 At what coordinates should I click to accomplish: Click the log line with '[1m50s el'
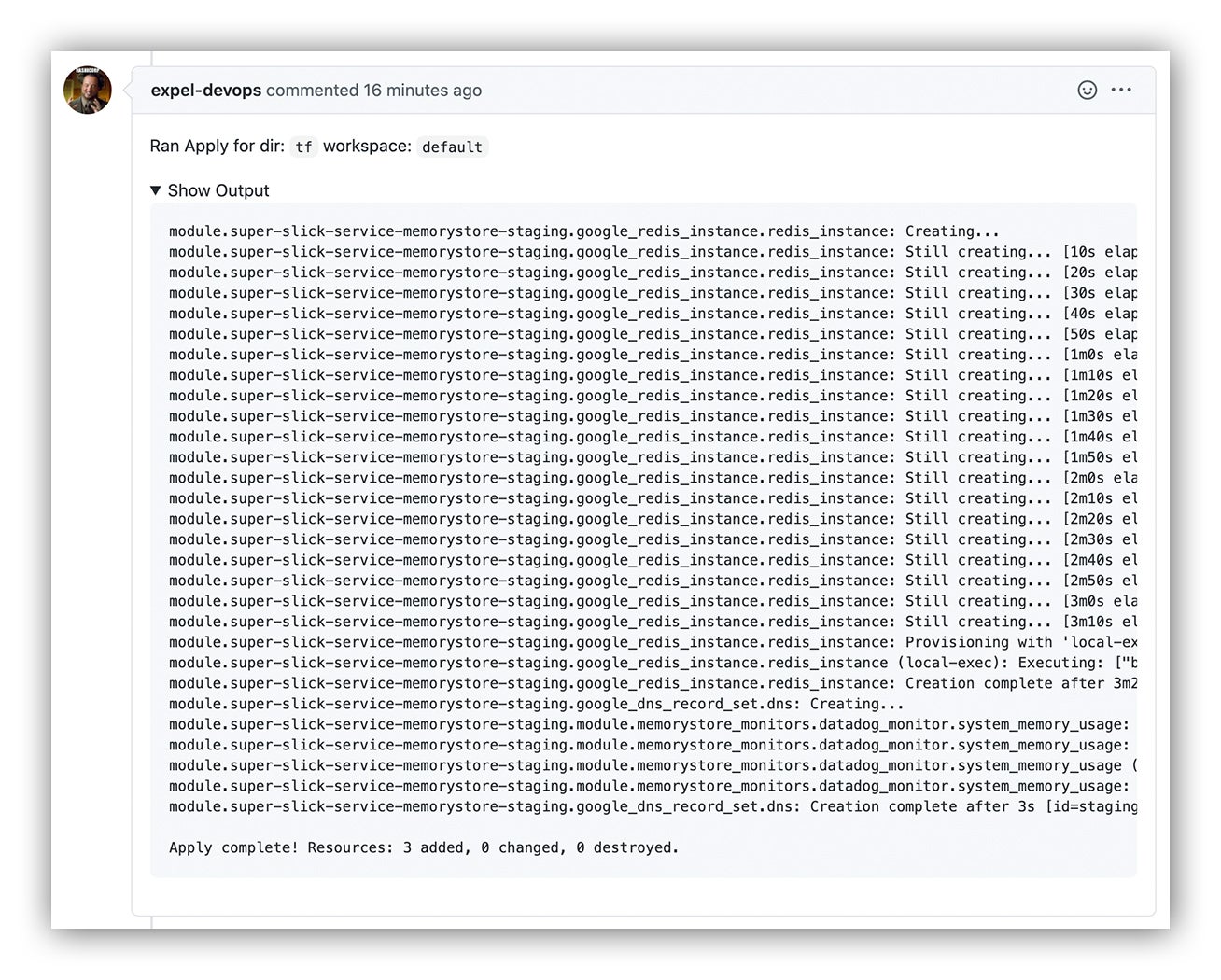click(x=653, y=457)
